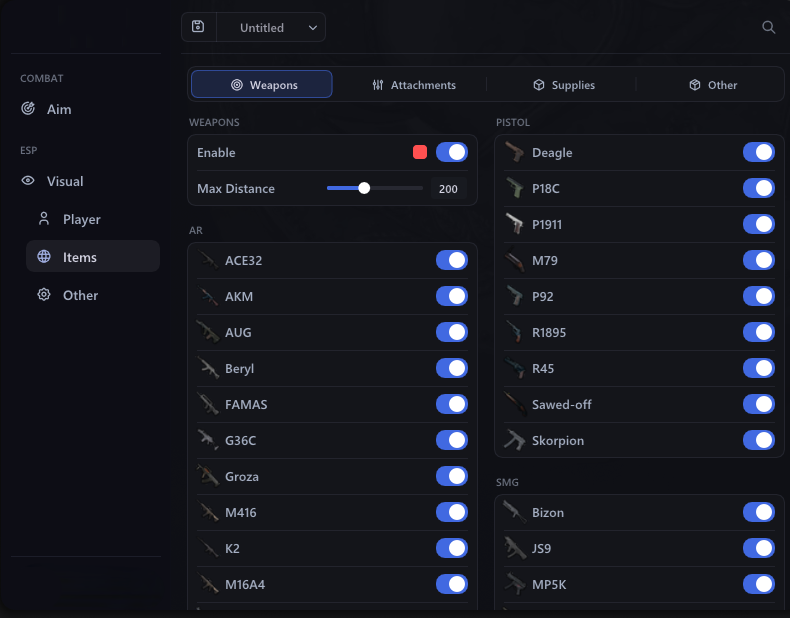Click the Max Distance slider handle

pos(364,188)
